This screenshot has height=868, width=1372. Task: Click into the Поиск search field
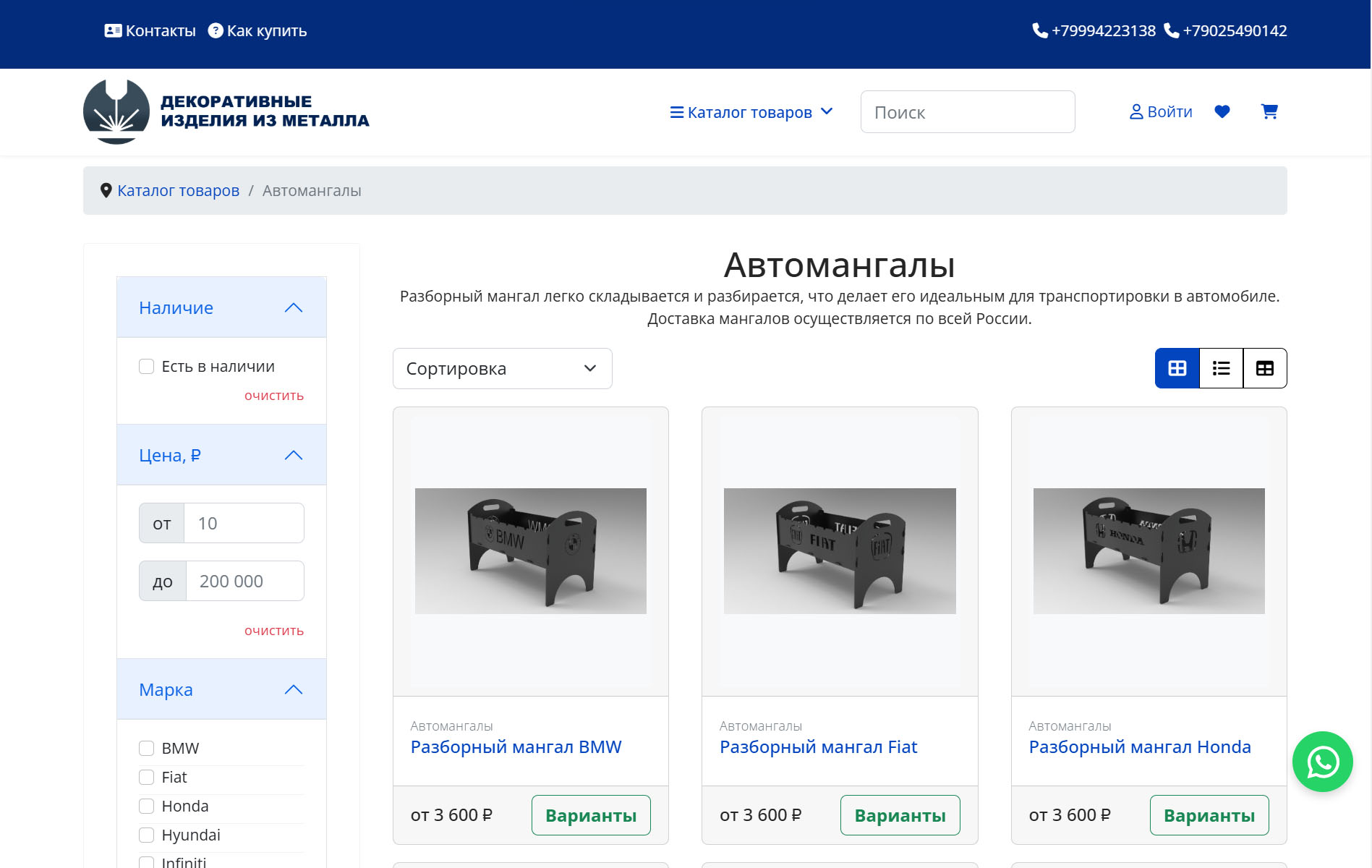point(968,111)
